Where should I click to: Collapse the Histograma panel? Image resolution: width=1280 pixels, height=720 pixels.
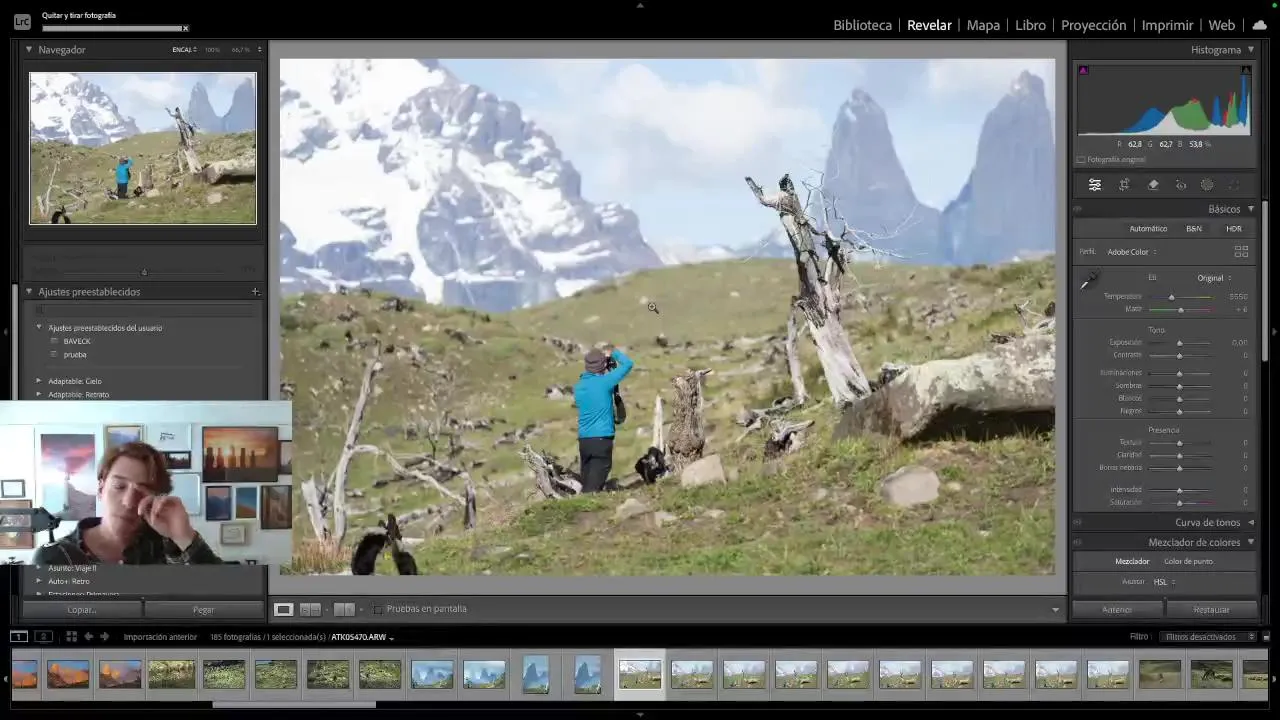coord(1251,49)
